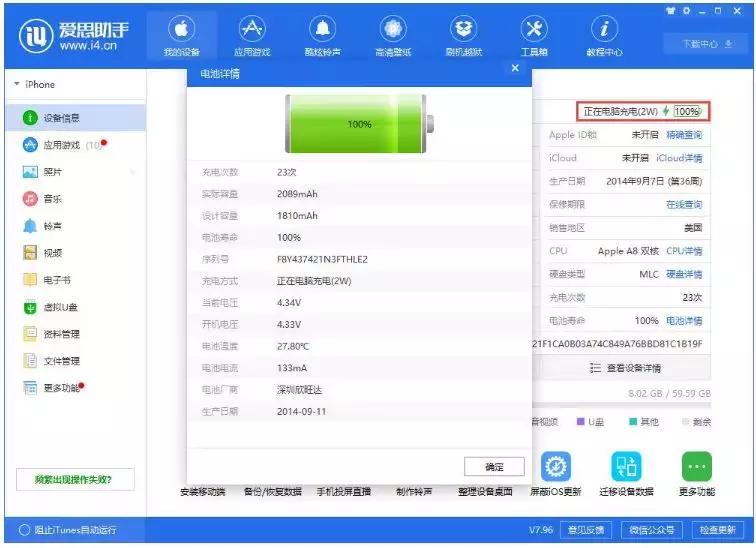Collapse the iPhone device tree
The height and width of the screenshot is (548, 756).
coord(17,84)
